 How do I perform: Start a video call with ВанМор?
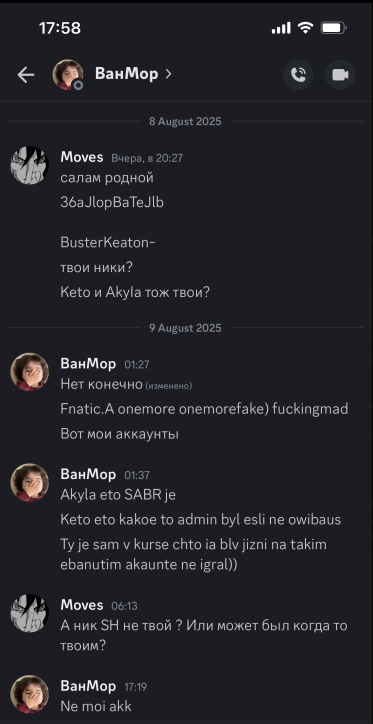click(340, 74)
